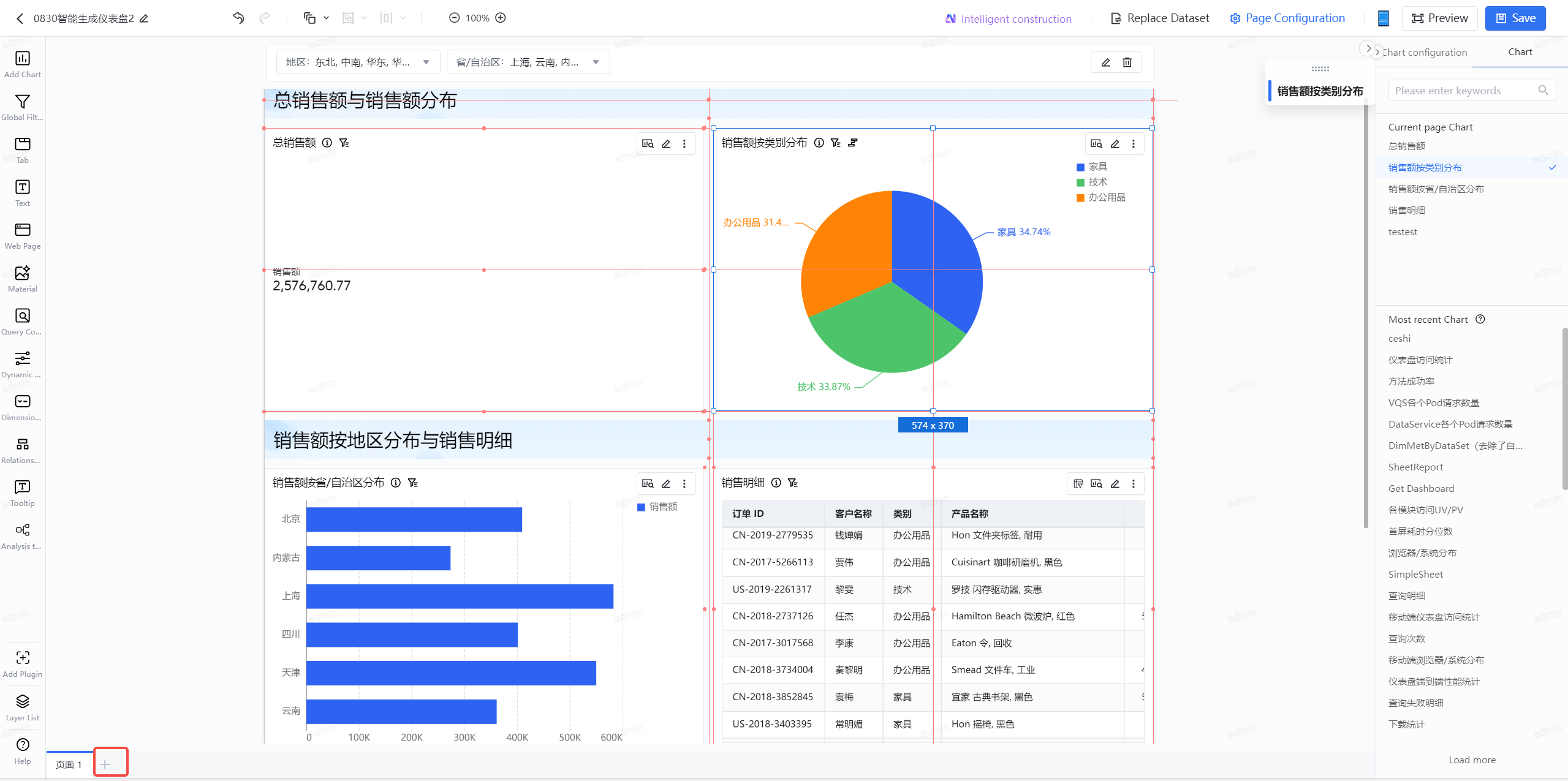Undo the last action
Screen dimensions: 1568x781
[238, 18]
